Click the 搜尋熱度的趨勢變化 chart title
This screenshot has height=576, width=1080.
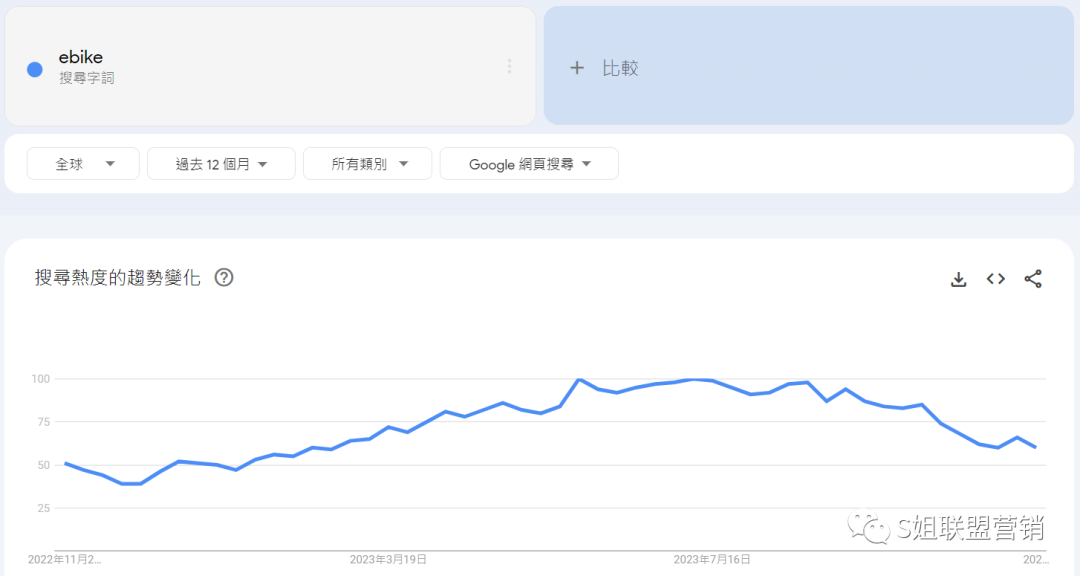click(118, 278)
